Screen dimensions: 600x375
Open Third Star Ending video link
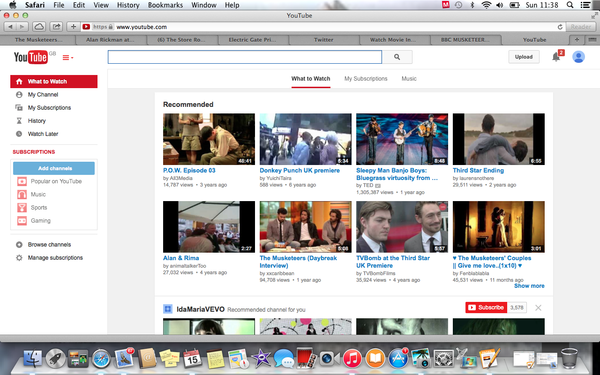tap(478, 171)
